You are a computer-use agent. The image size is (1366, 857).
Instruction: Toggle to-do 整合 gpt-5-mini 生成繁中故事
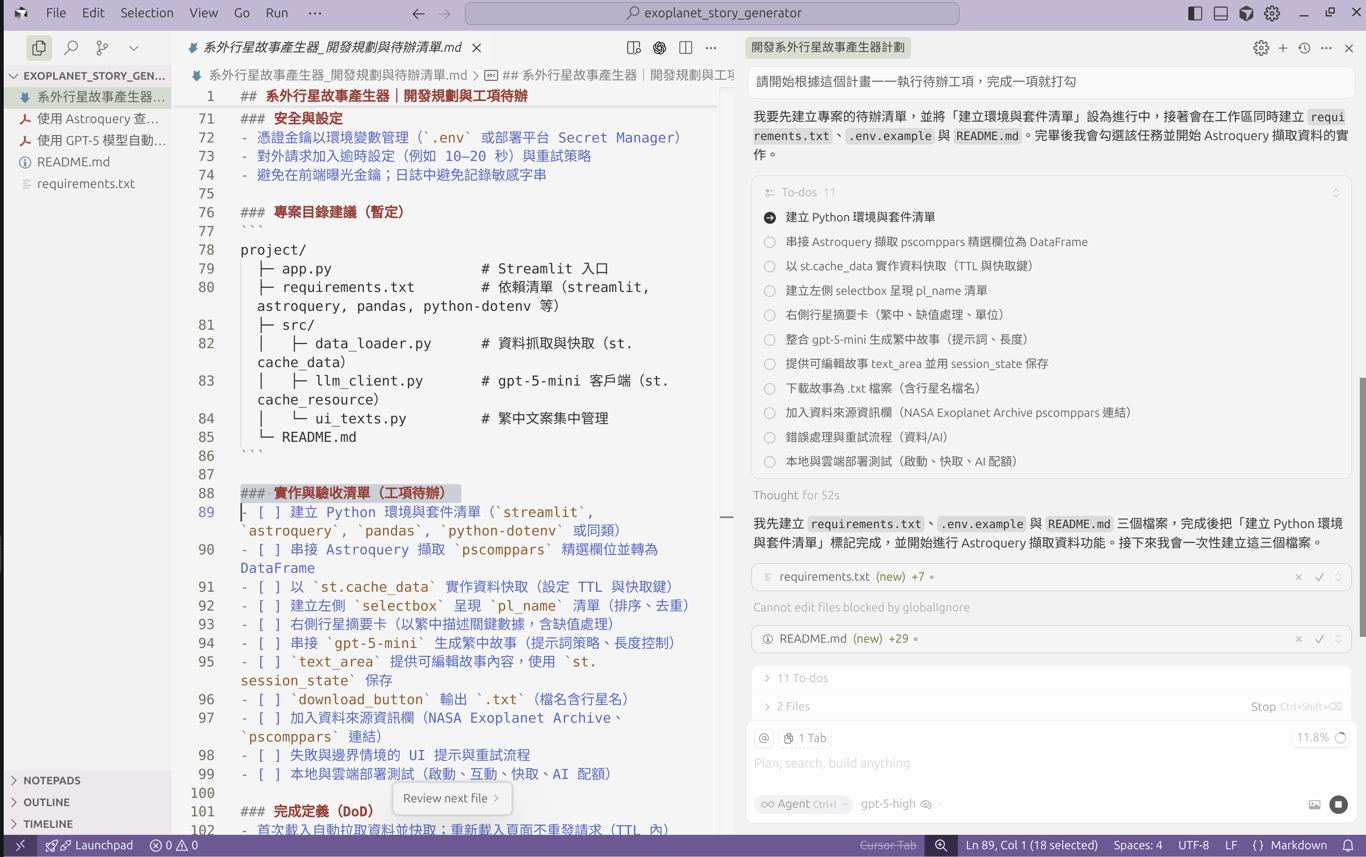(769, 340)
